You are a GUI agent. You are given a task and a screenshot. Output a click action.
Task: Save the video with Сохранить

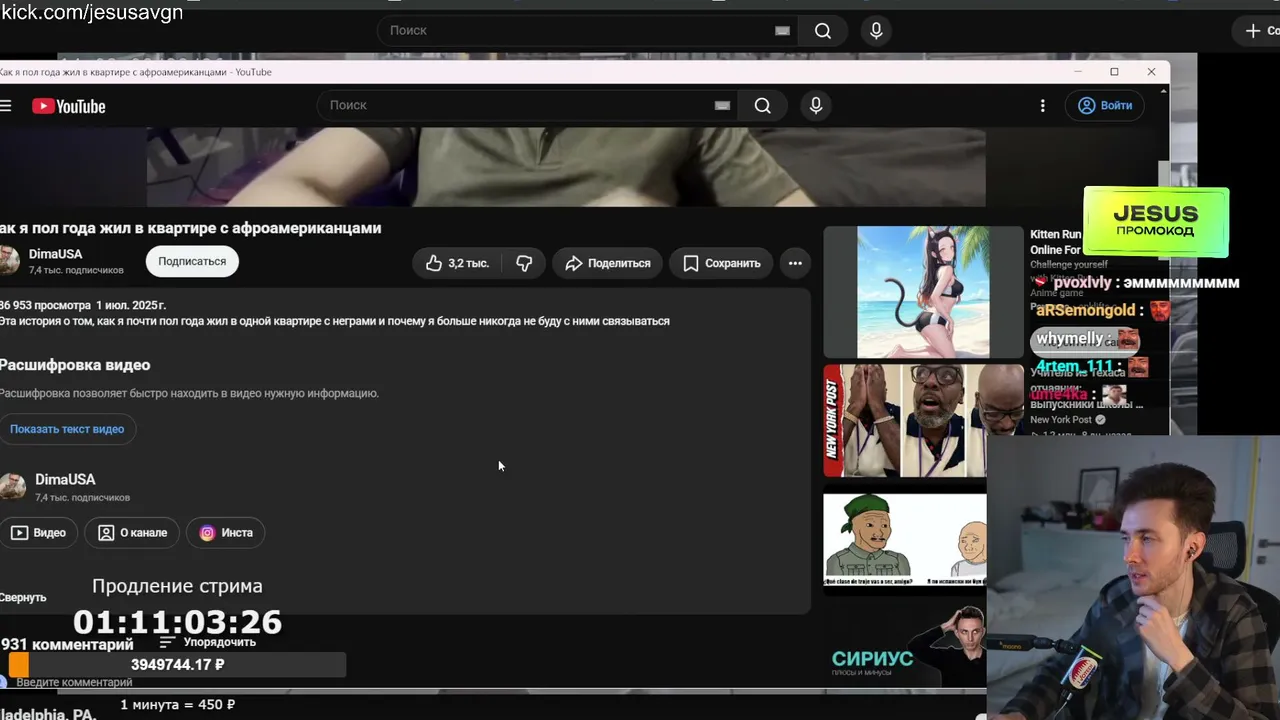pyautogui.click(x=721, y=263)
